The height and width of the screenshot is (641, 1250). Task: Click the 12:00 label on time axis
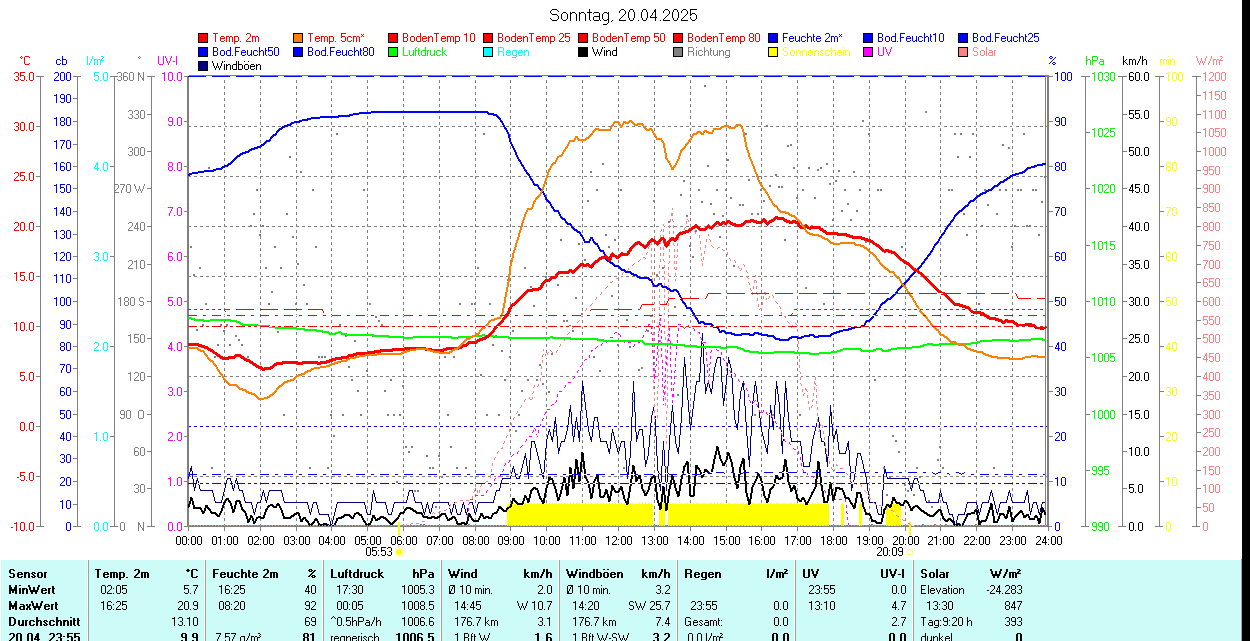click(x=618, y=540)
